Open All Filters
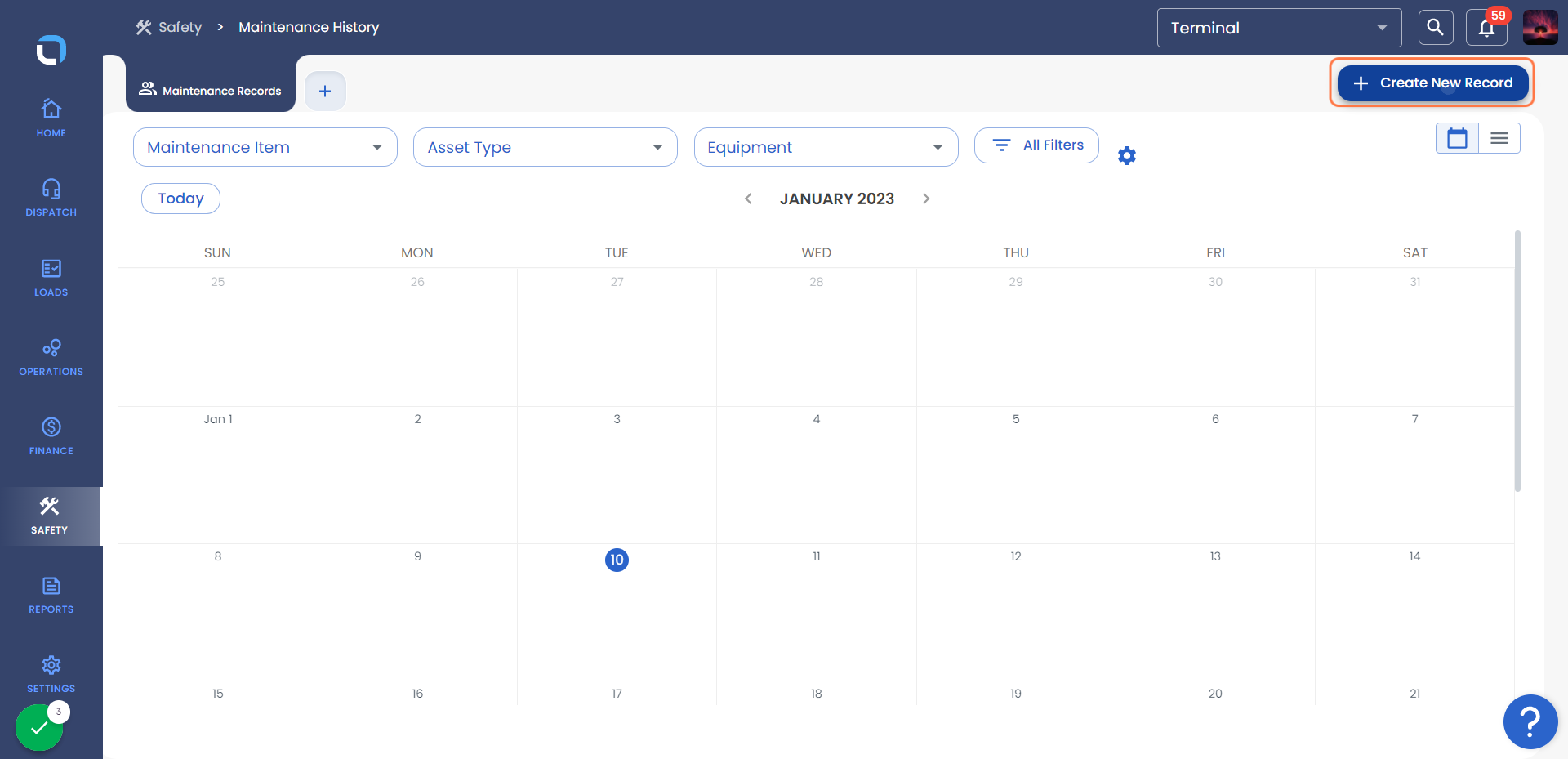Image resolution: width=1568 pixels, height=759 pixels. pyautogui.click(x=1036, y=145)
